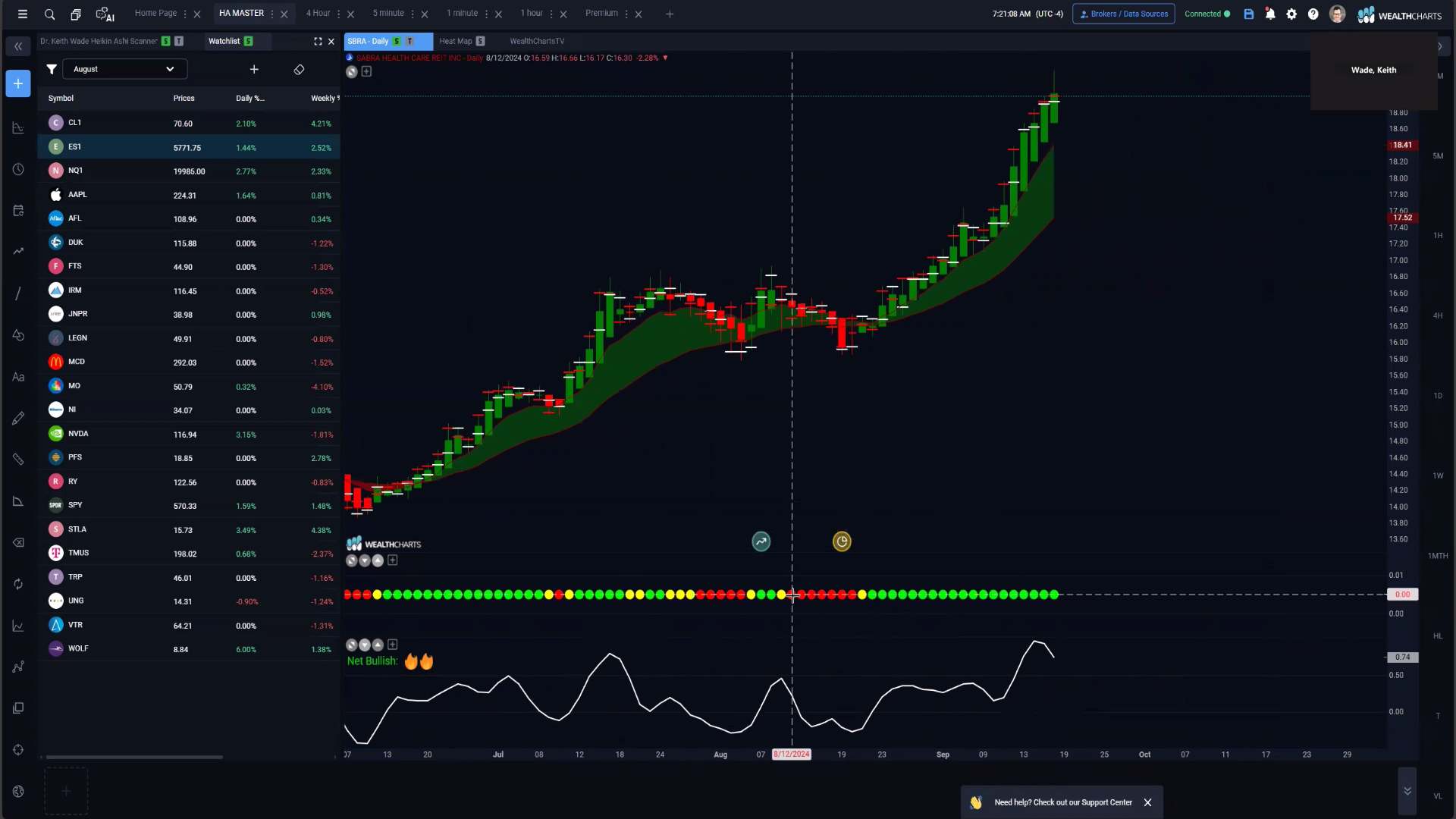Switch to the 4 Hour tab

pyautogui.click(x=318, y=14)
